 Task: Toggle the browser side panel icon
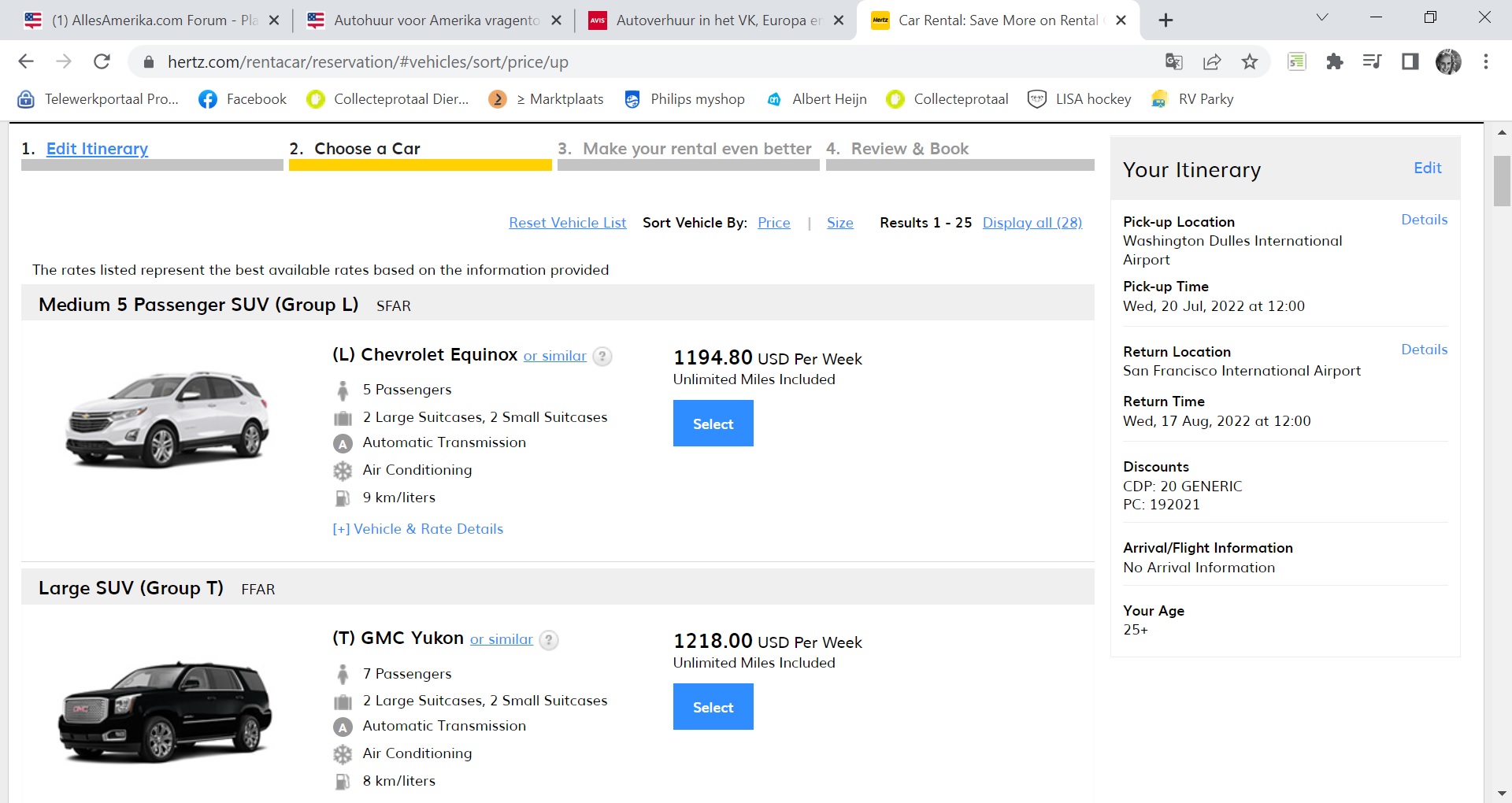[1410, 61]
